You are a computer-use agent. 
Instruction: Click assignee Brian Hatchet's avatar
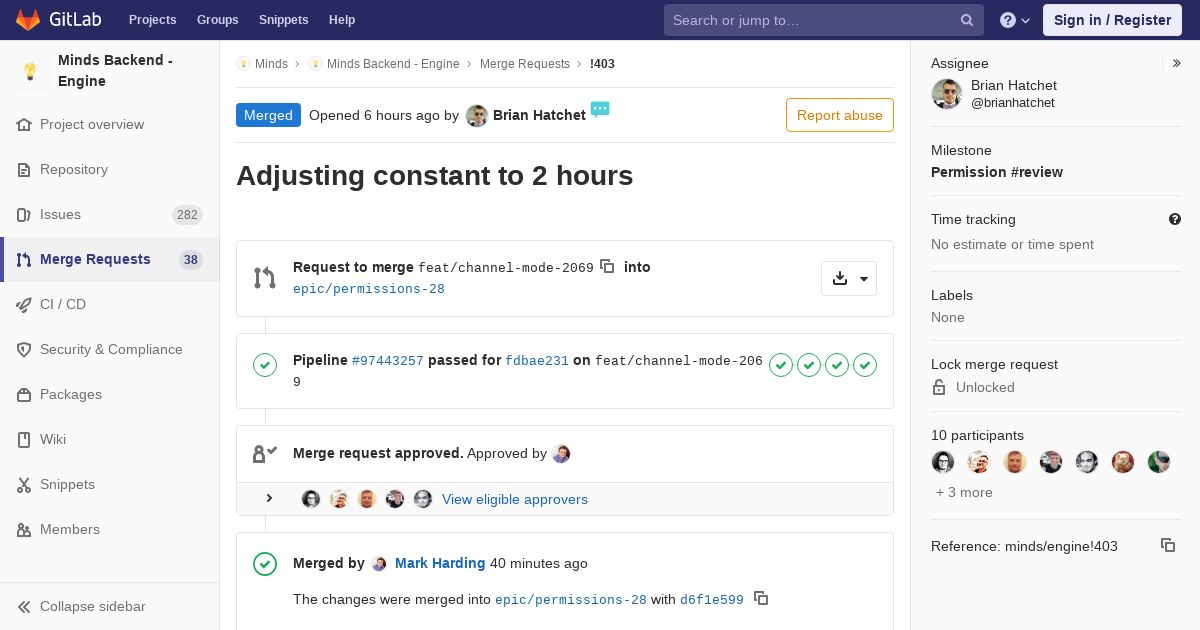coord(947,94)
